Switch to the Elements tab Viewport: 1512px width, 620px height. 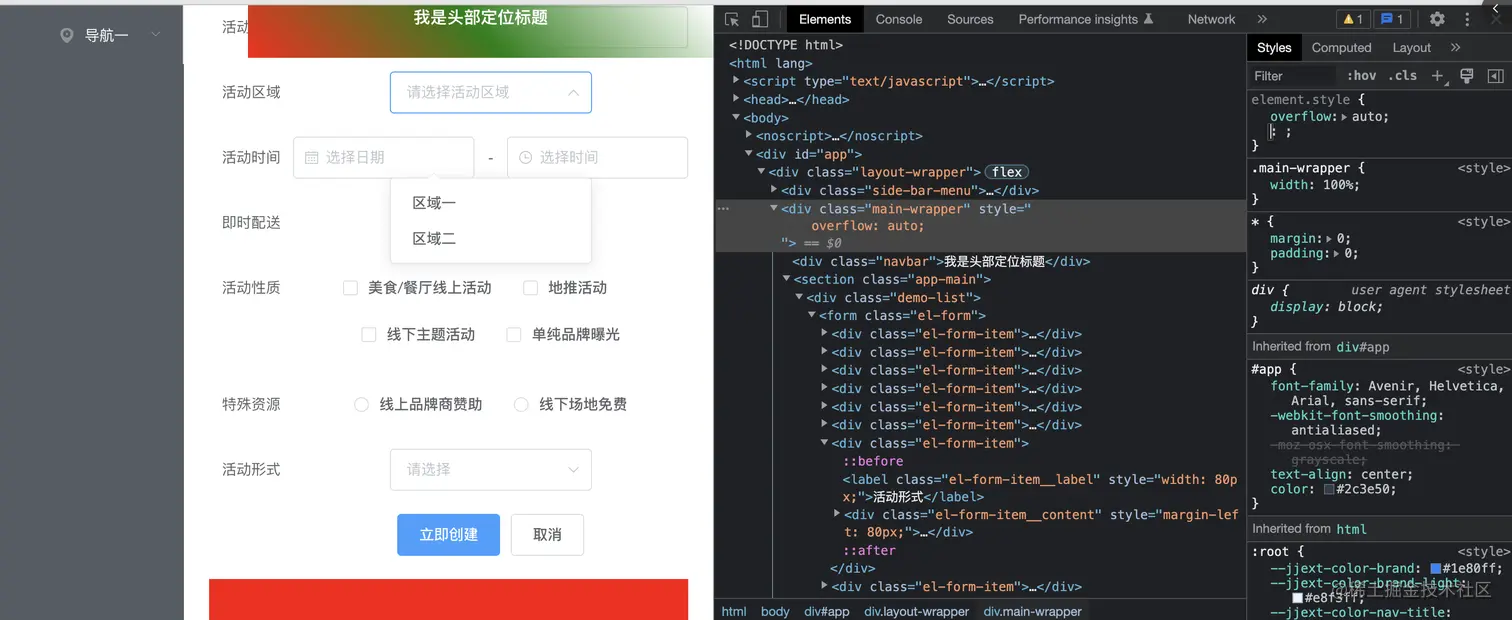tap(825, 19)
